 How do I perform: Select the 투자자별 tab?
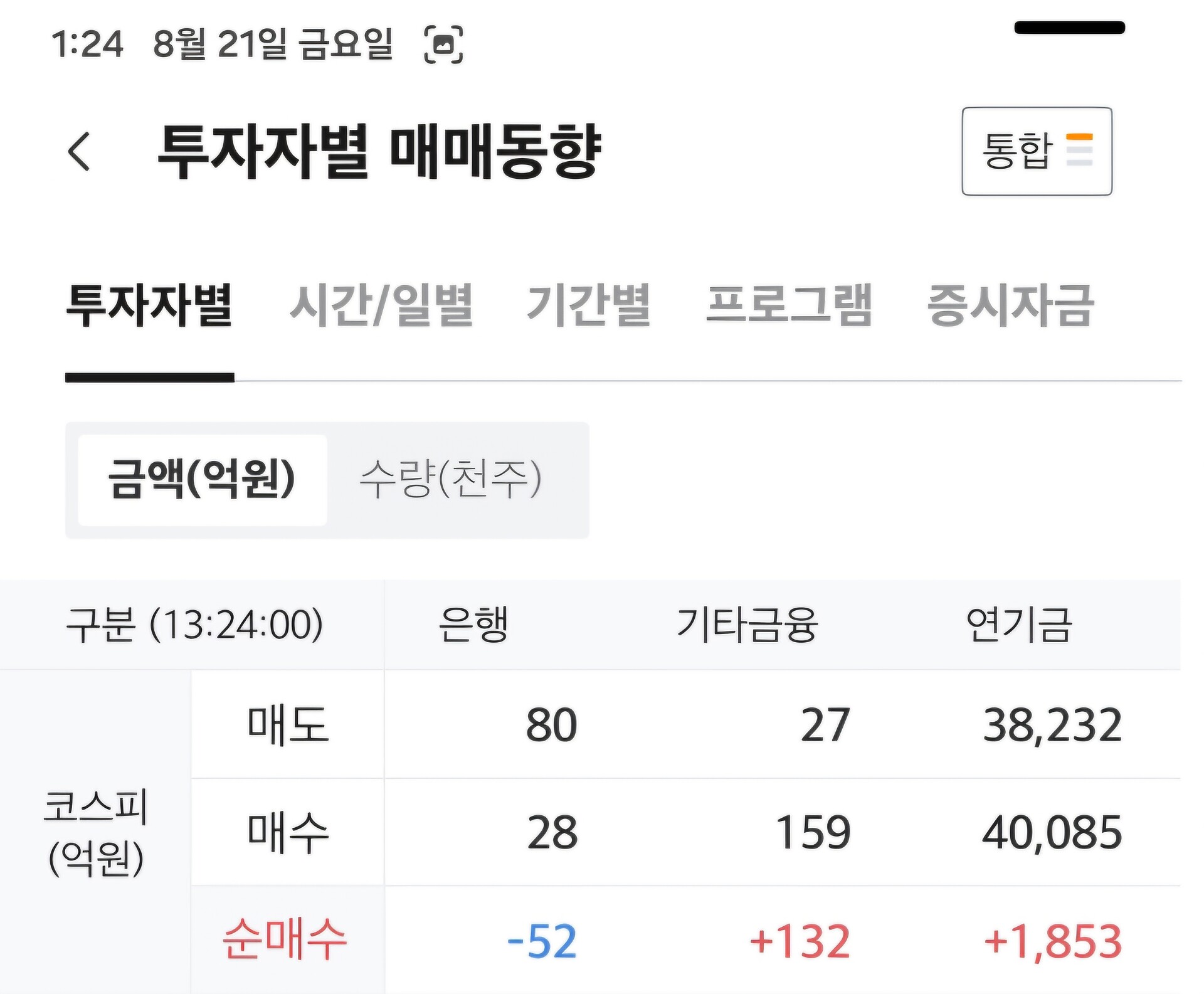pos(149,305)
